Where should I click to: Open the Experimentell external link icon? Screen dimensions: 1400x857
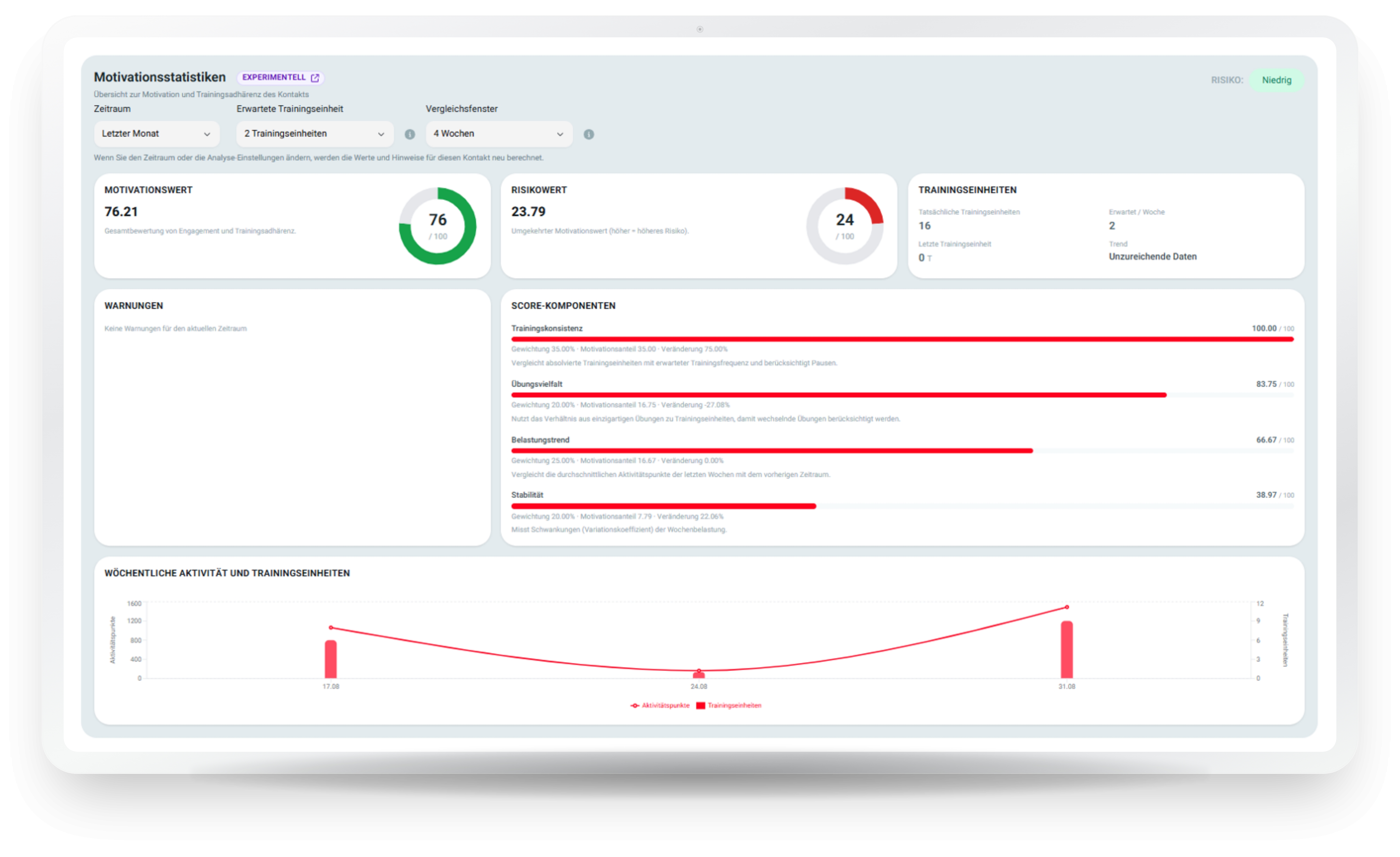tap(315, 78)
